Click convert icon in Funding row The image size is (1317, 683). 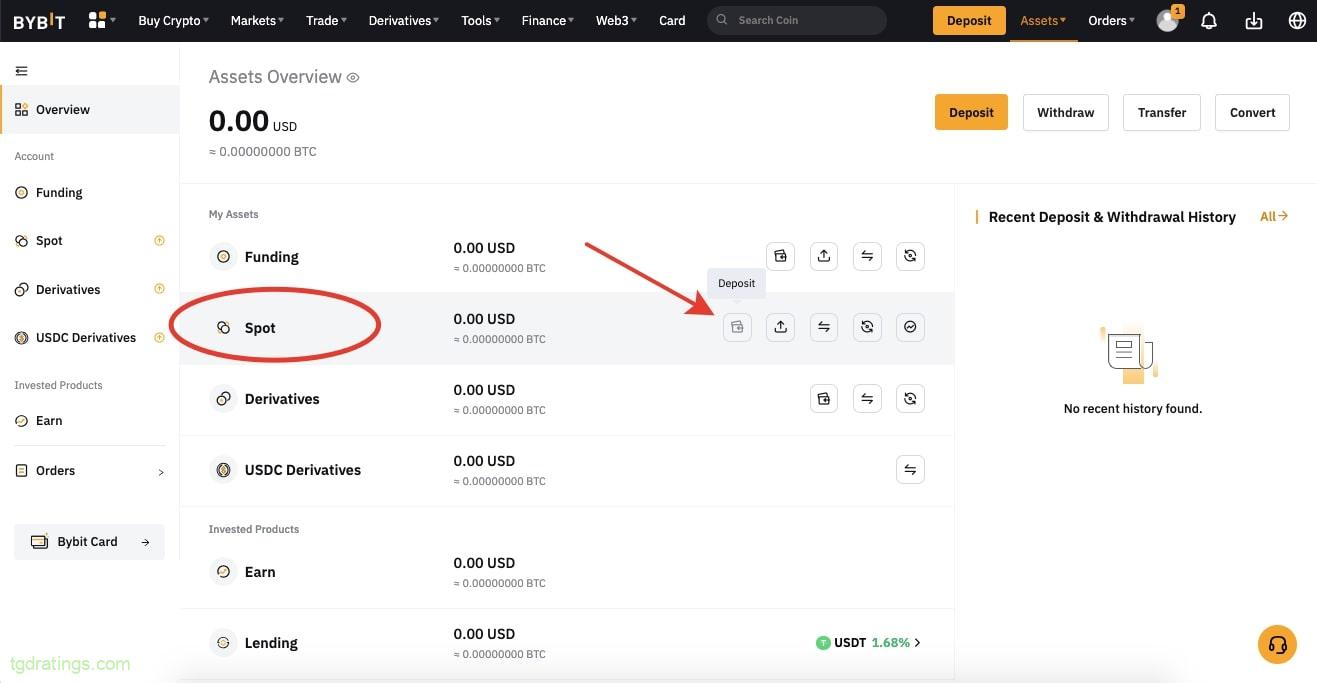[910, 256]
